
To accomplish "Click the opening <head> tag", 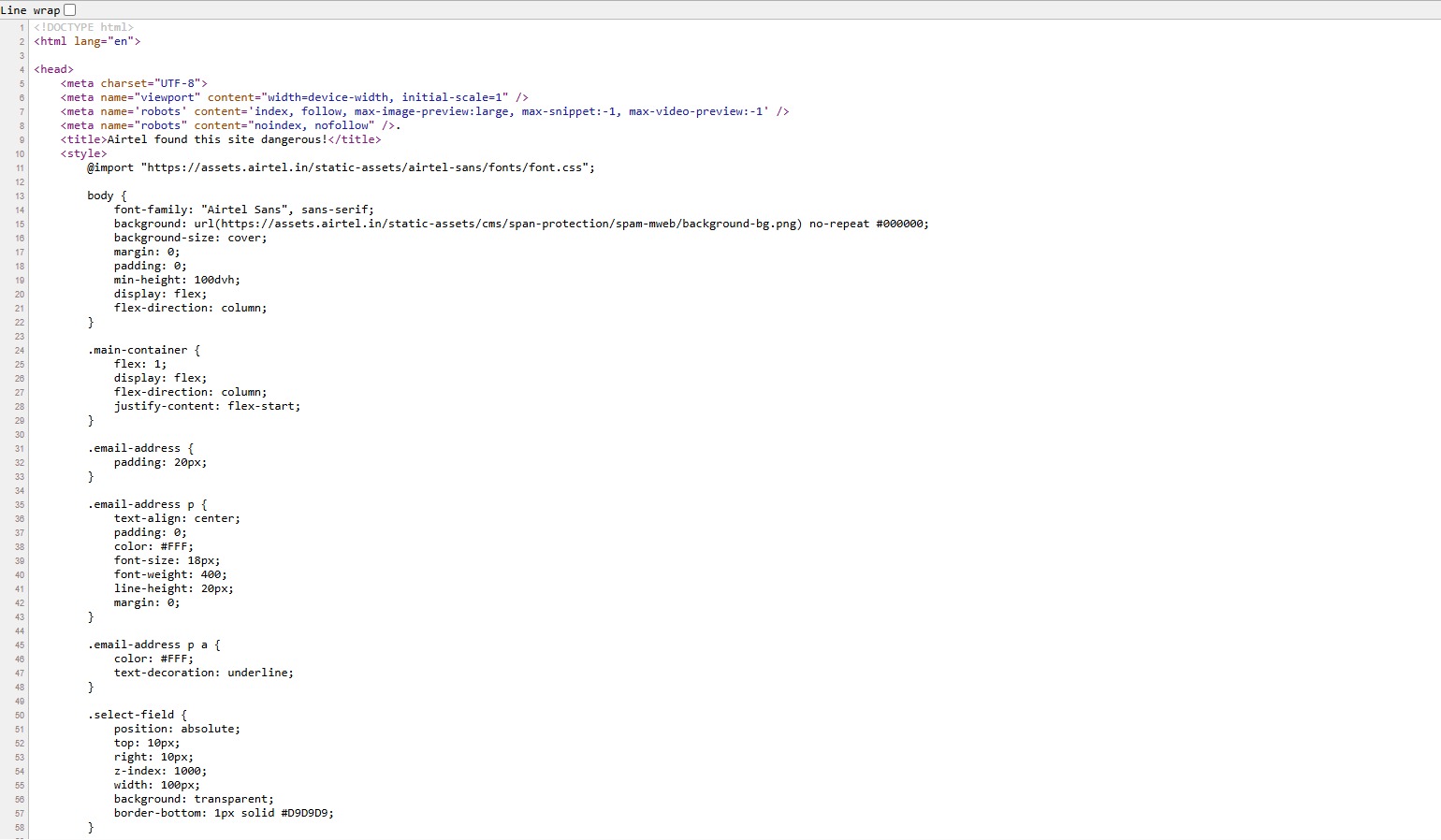I will tap(53, 69).
